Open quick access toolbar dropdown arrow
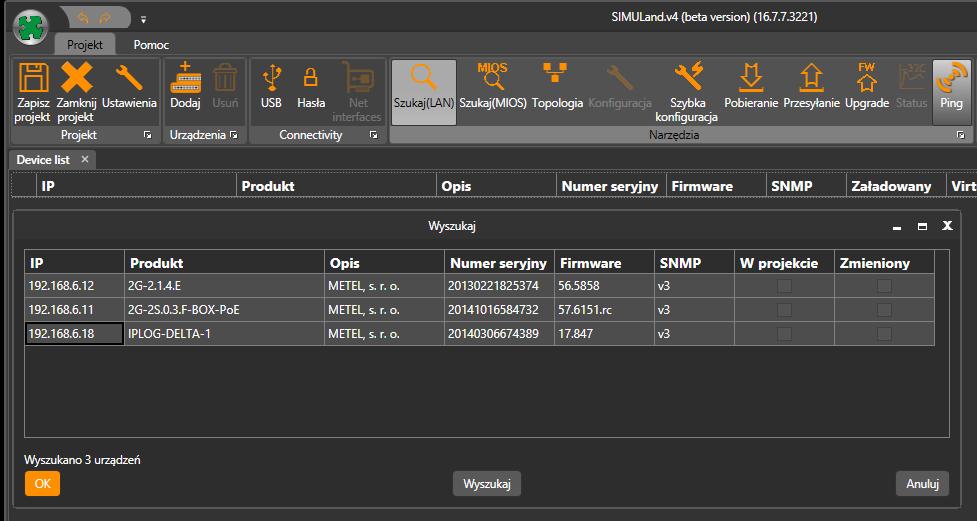This screenshot has height=521, width=977. 143,20
